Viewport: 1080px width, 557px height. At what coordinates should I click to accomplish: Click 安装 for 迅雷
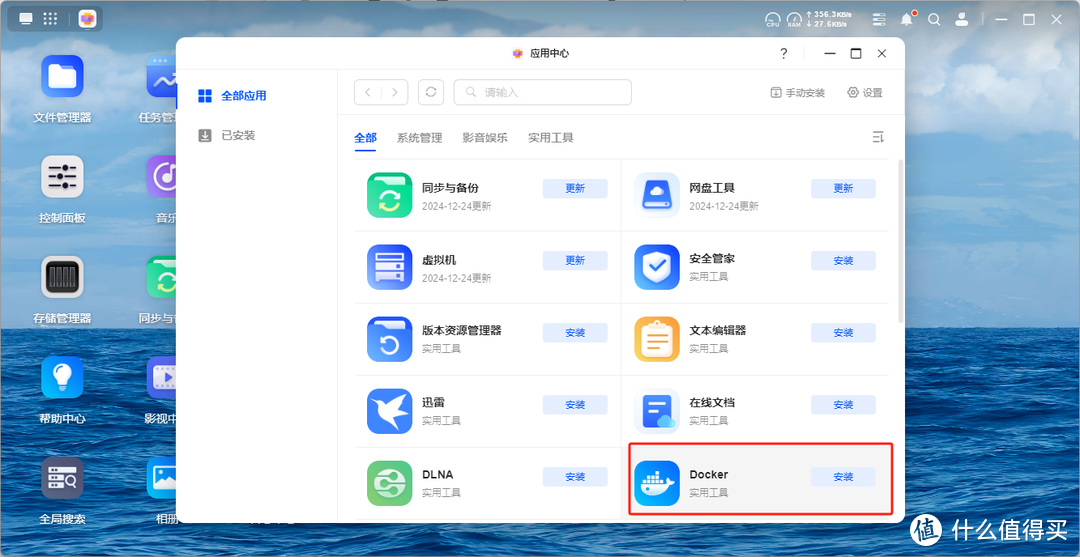click(575, 405)
